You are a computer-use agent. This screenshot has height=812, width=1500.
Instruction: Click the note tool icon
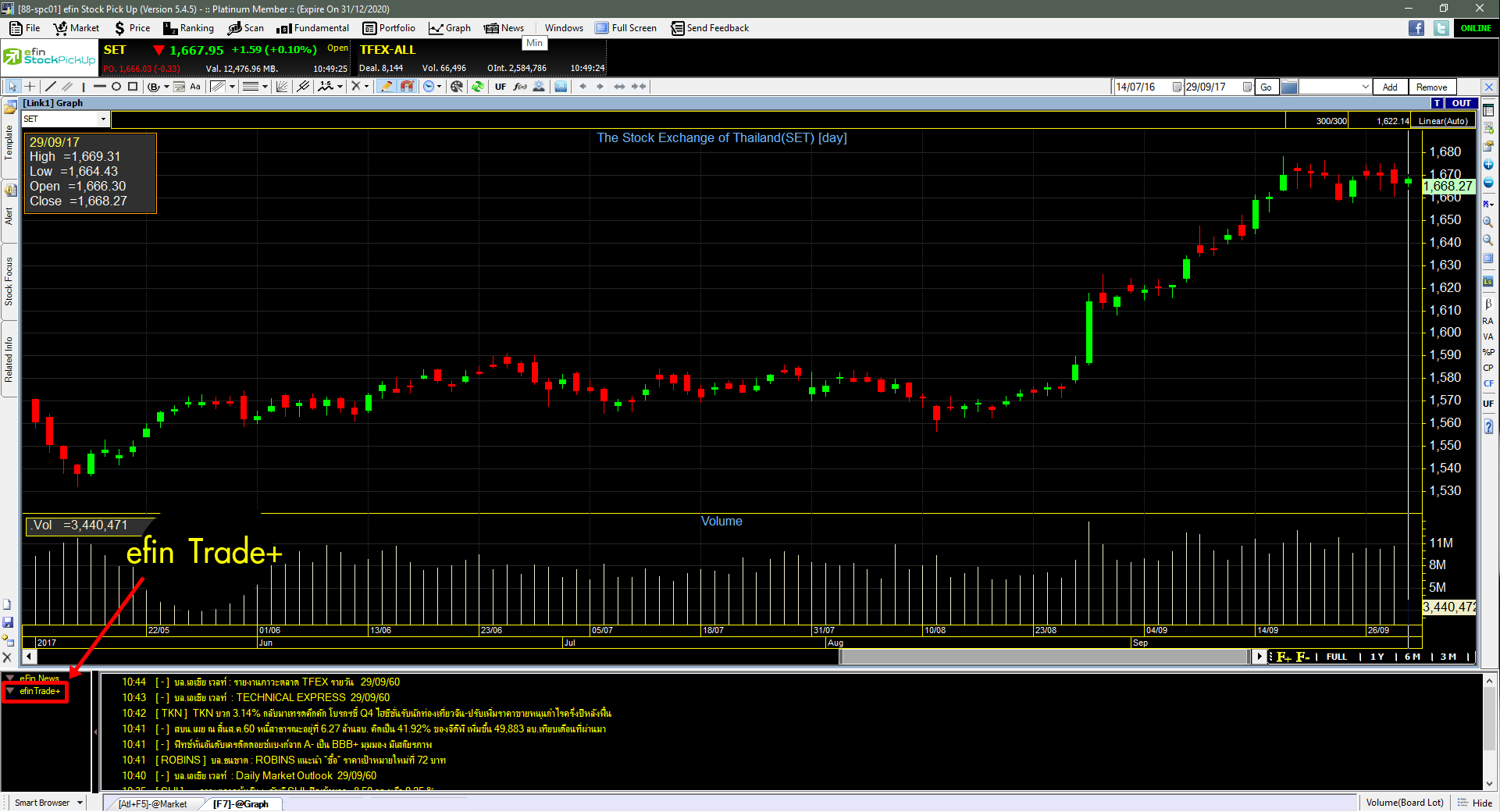pyautogui.click(x=179, y=87)
